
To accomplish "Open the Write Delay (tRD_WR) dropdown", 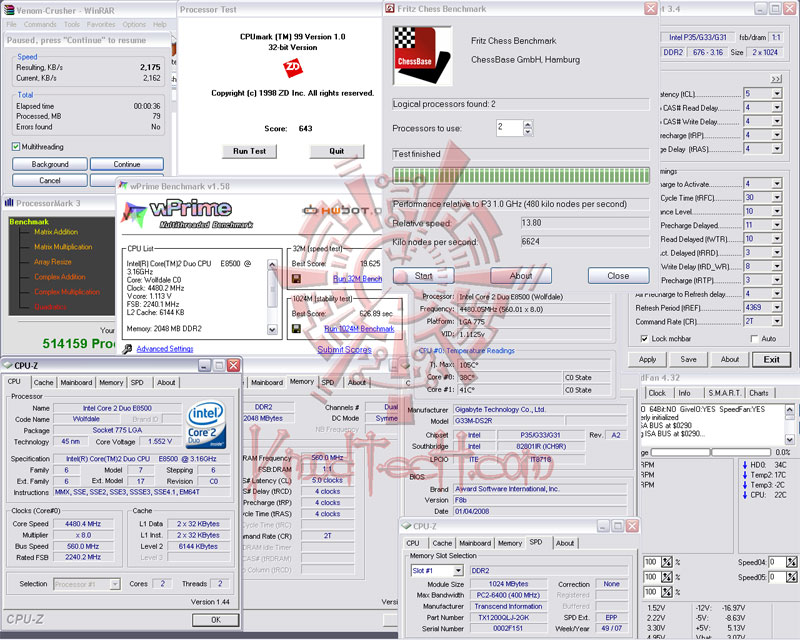I will pos(777,266).
